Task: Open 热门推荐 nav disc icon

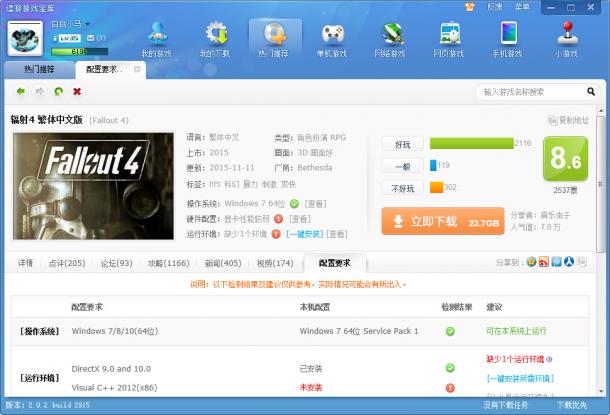Action: pos(275,34)
